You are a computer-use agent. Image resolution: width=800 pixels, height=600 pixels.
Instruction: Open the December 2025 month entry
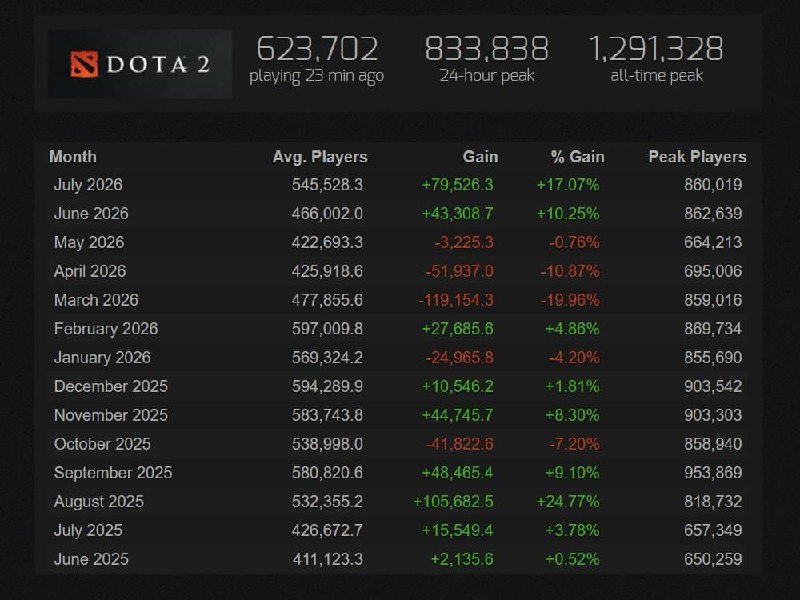(x=111, y=386)
